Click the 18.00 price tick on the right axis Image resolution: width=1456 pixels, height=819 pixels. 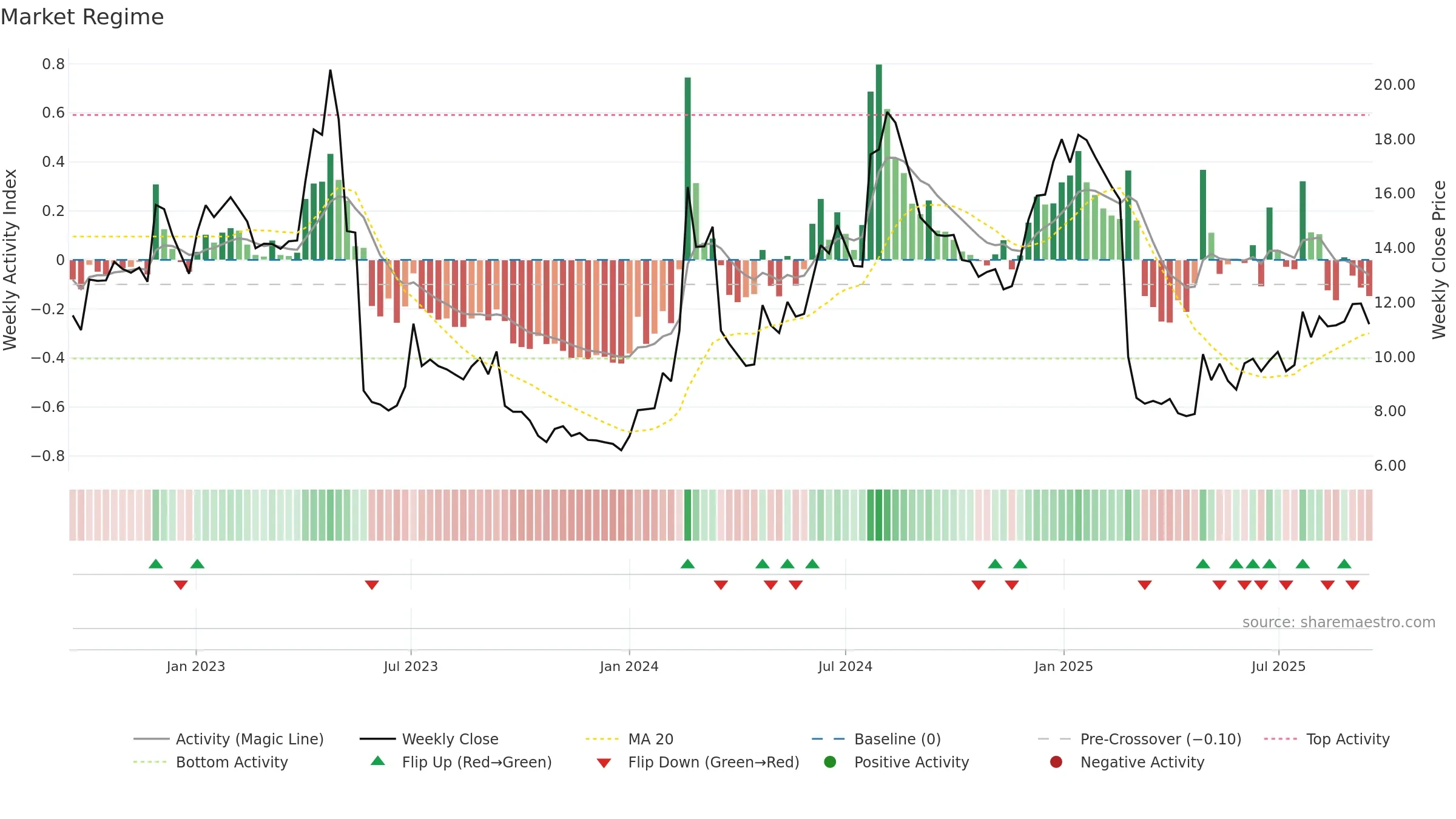[1395, 139]
